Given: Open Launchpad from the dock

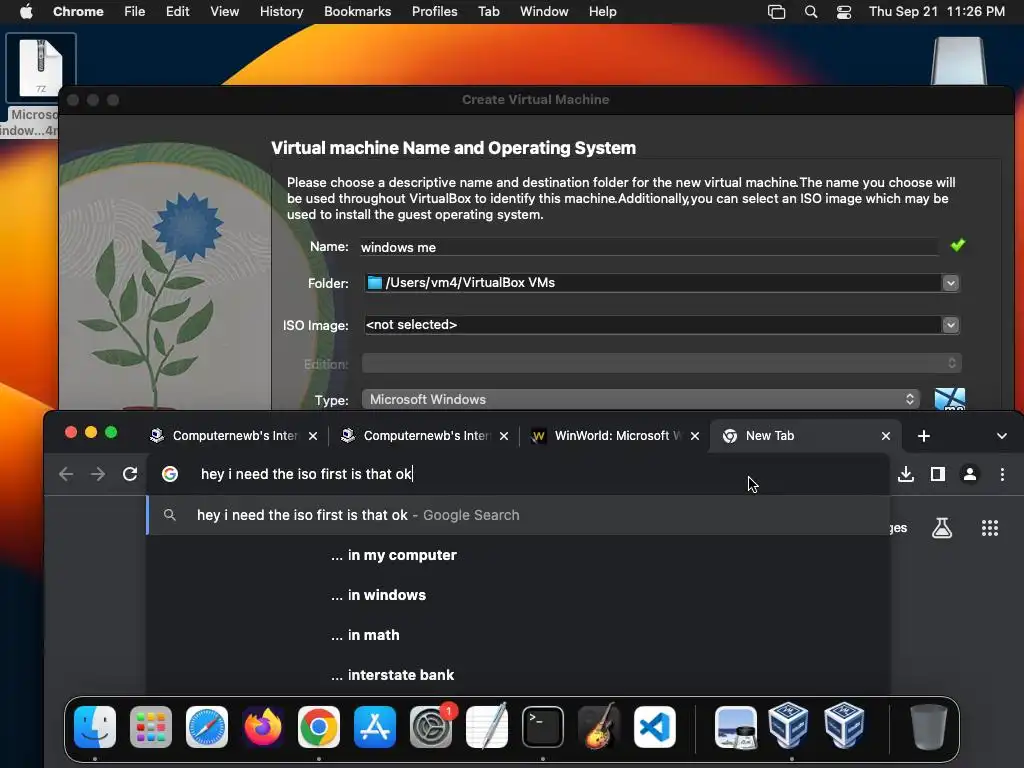Looking at the screenshot, I should (x=151, y=727).
